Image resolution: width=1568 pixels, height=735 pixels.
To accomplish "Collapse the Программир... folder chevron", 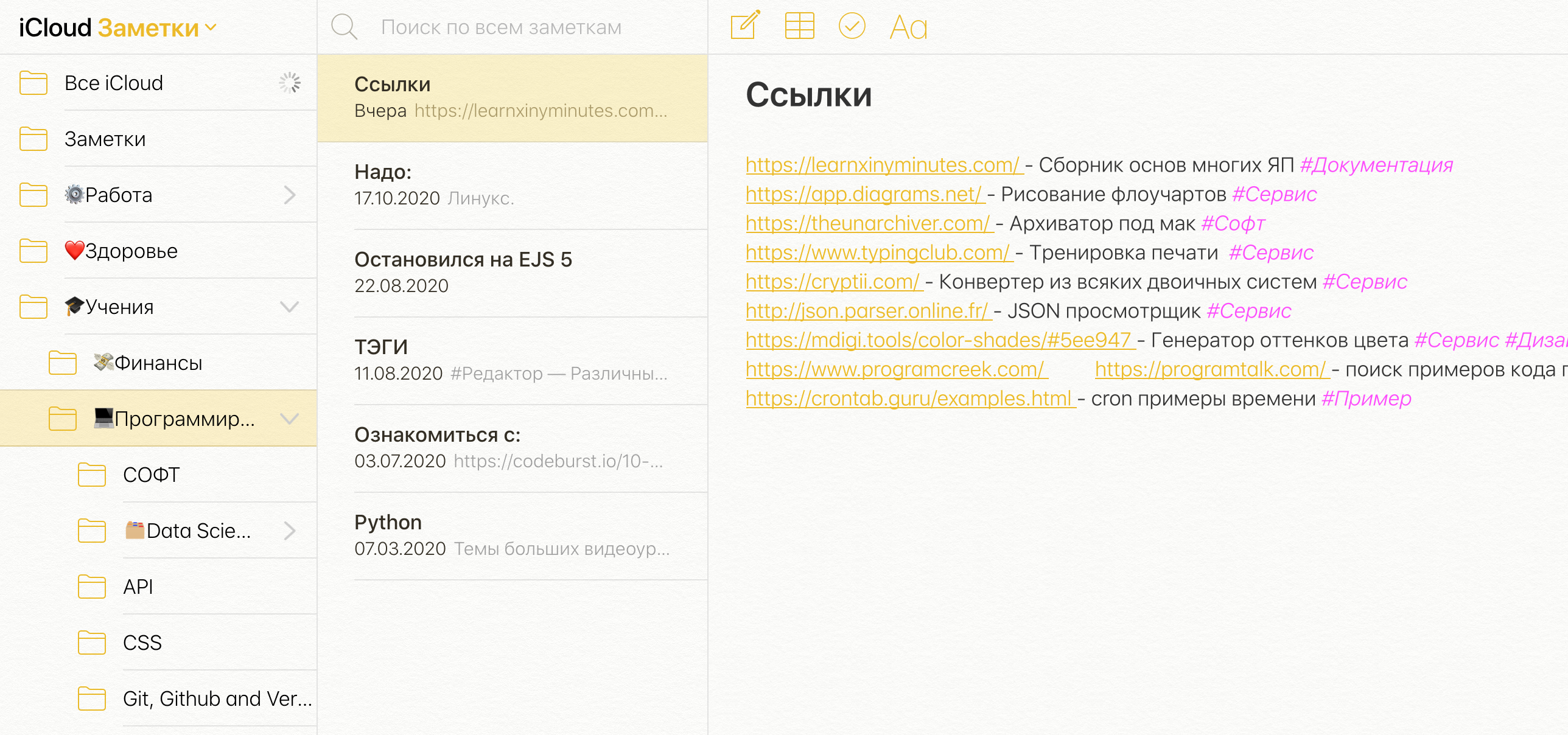I will (x=290, y=419).
